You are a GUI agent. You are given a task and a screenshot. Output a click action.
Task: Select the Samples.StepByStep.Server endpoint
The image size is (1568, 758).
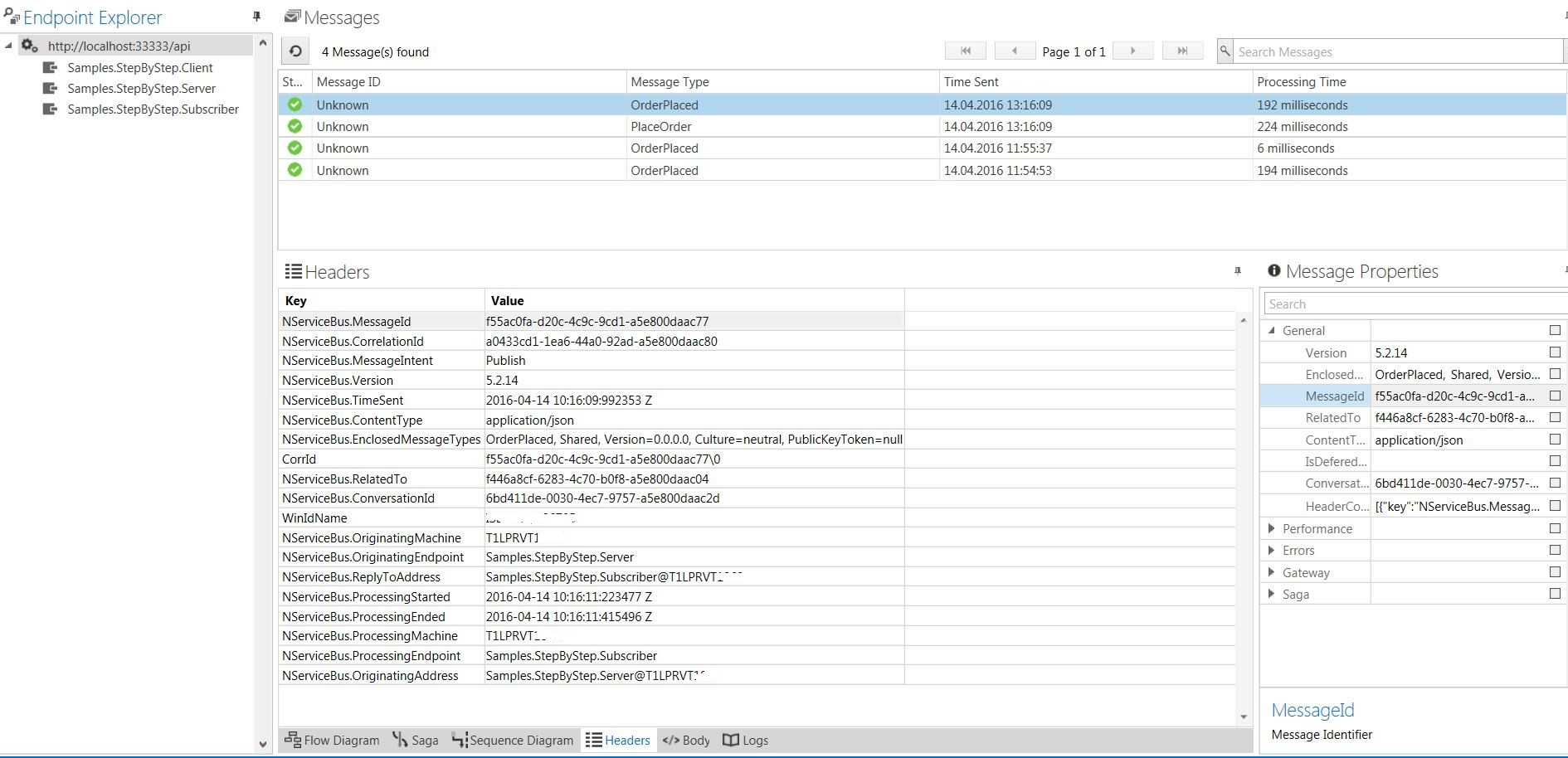[x=141, y=88]
